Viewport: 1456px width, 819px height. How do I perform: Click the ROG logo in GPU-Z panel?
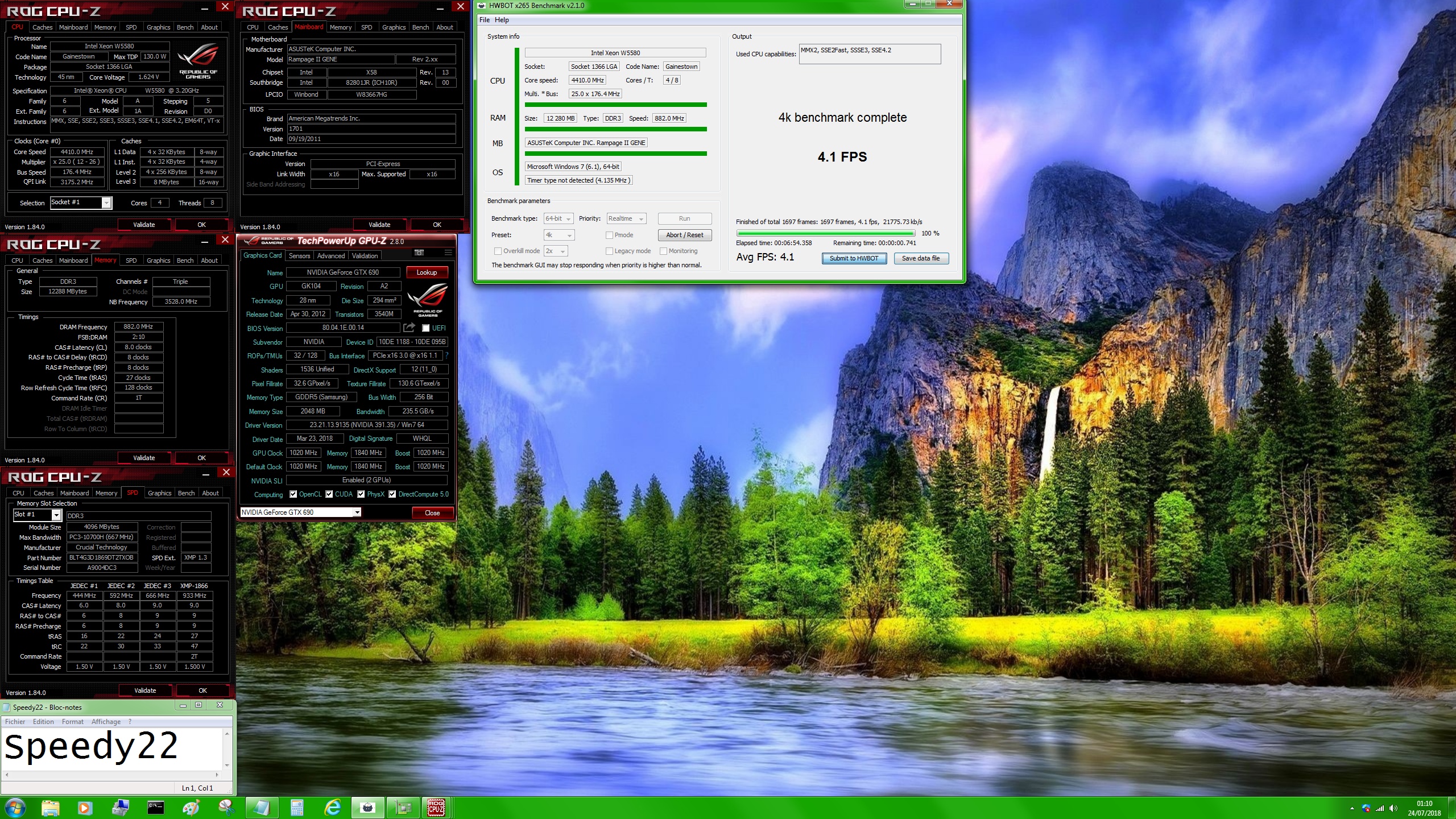(428, 299)
